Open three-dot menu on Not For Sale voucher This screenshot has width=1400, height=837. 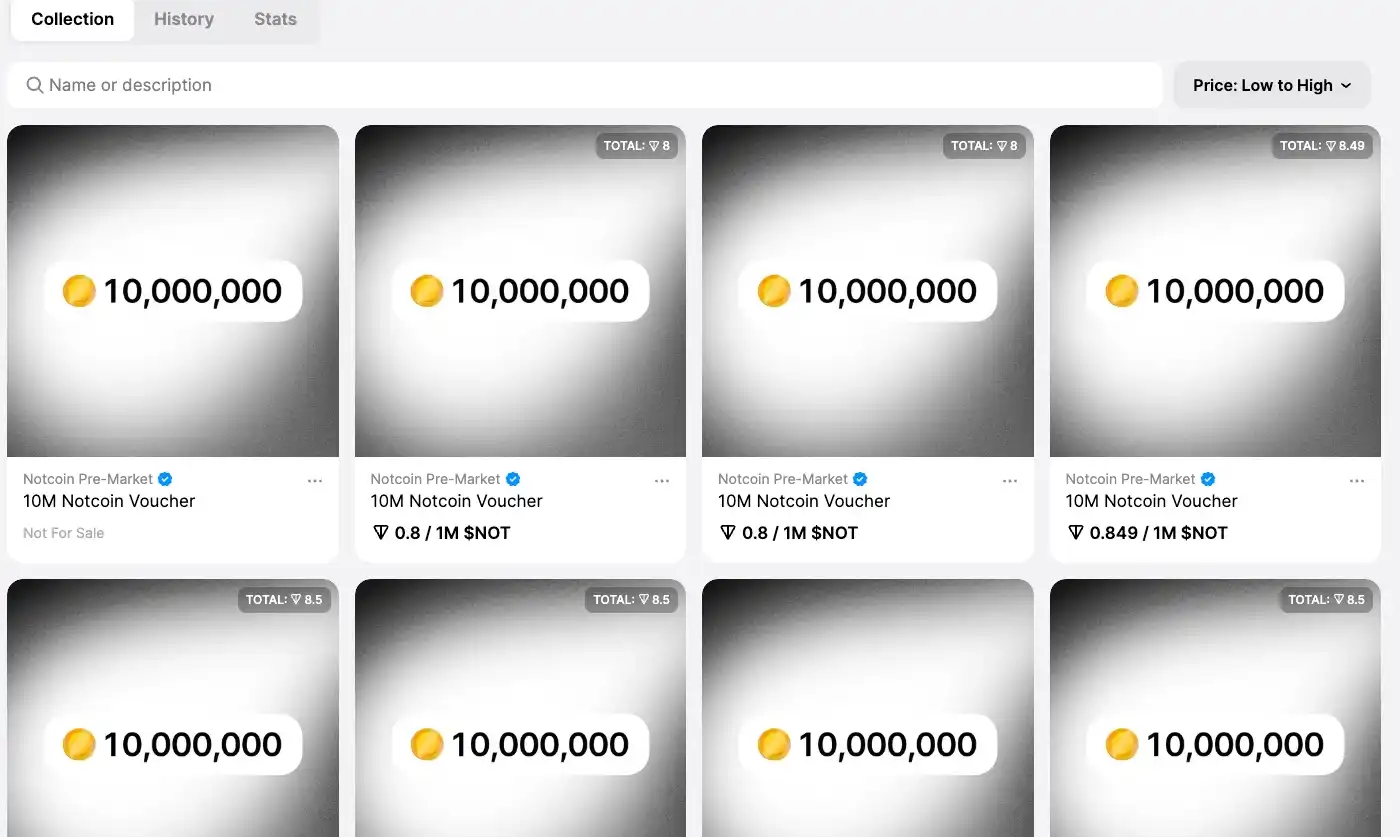click(315, 481)
